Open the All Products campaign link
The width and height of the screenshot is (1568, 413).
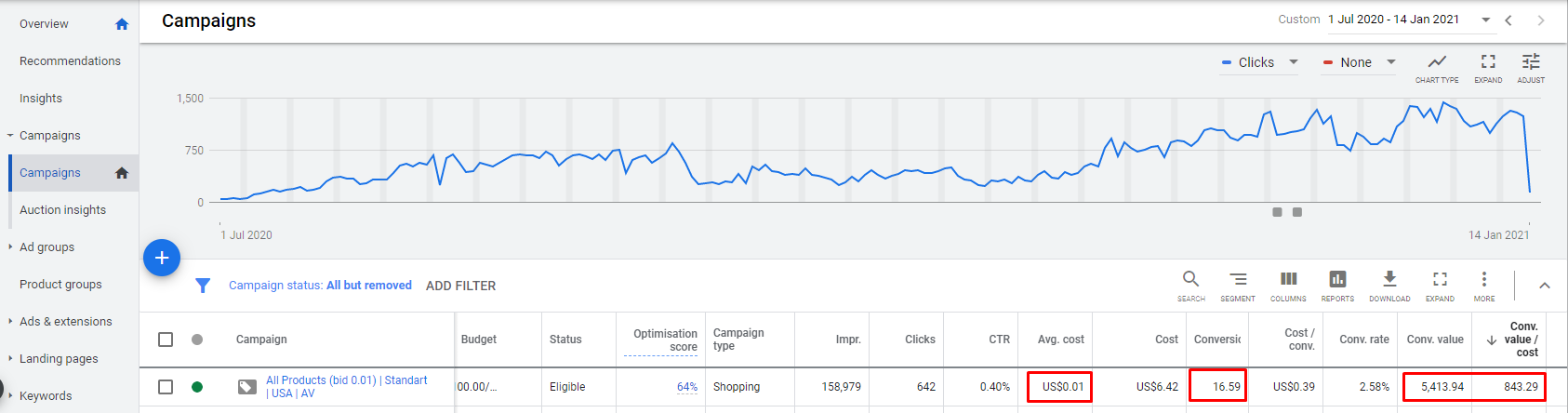[x=346, y=380]
